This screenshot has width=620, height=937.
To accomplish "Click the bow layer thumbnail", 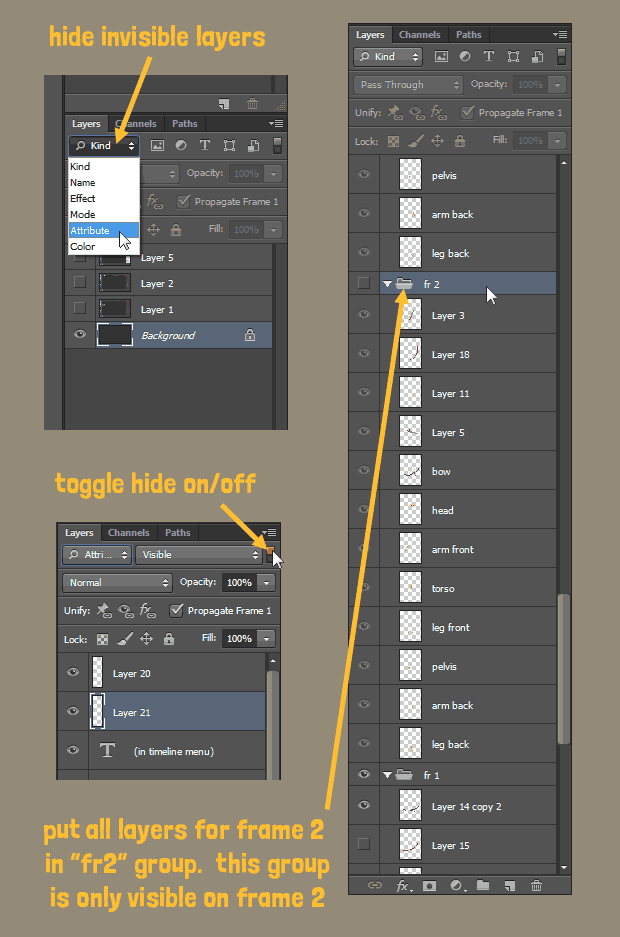I will tap(410, 471).
